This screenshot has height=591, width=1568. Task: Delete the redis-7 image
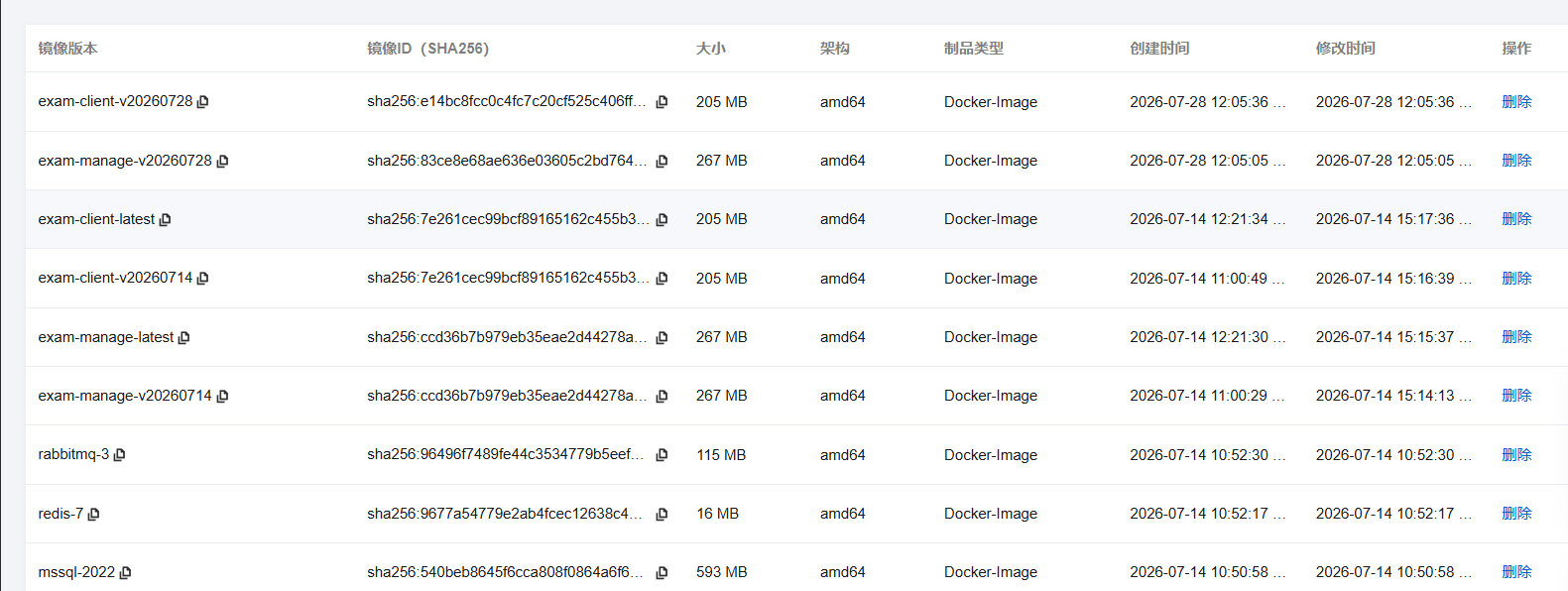coord(1516,513)
